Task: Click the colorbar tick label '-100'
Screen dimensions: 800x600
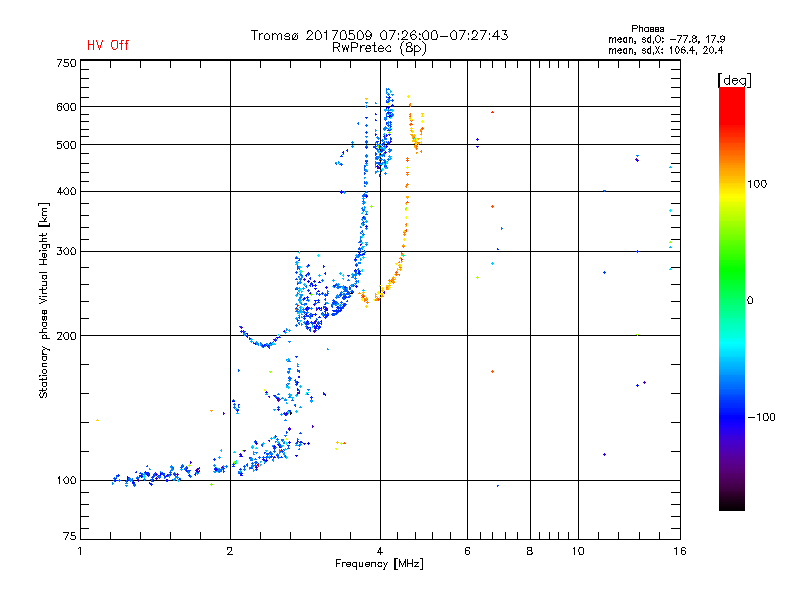Action: tap(762, 417)
